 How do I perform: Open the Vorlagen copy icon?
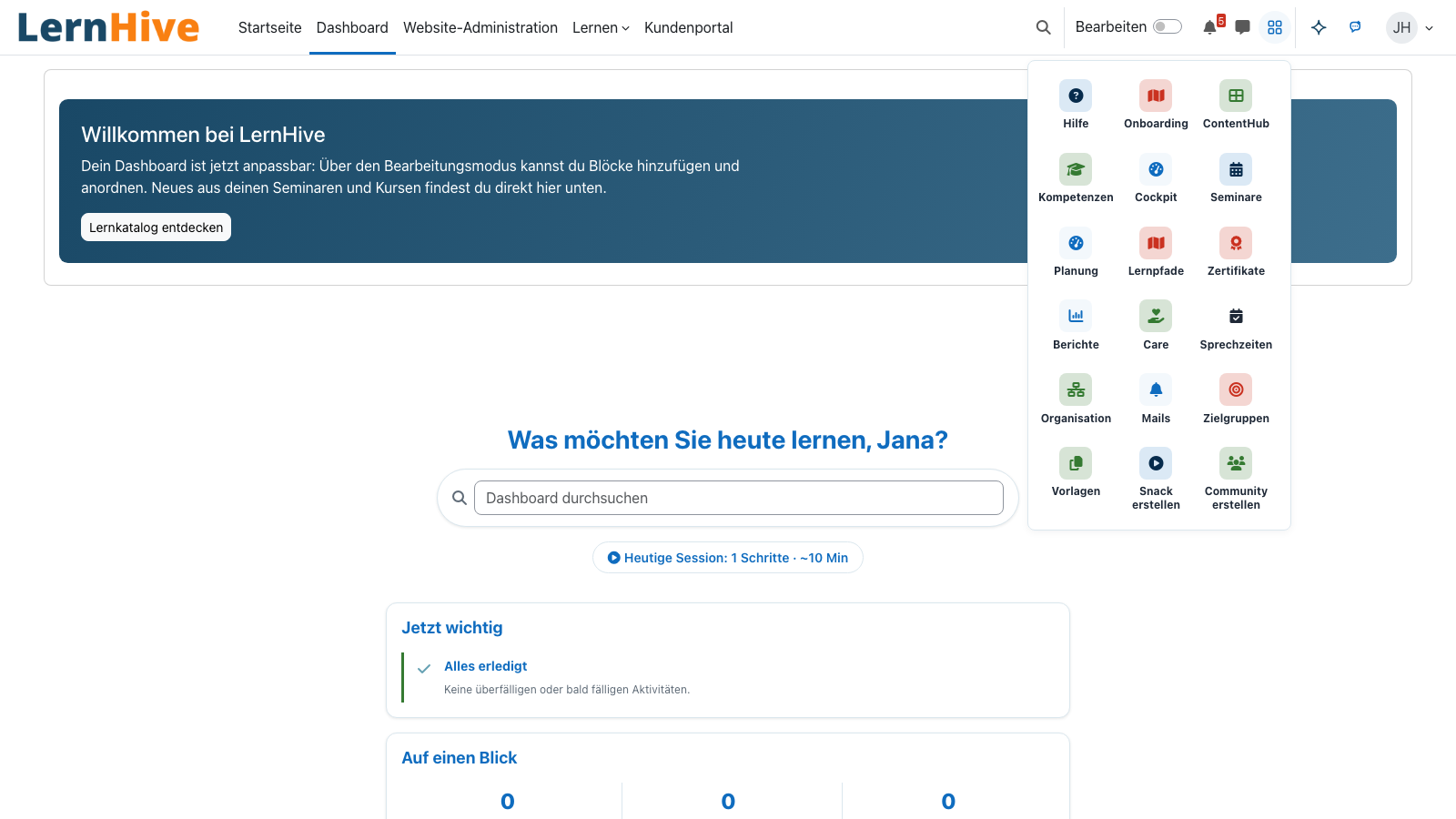[x=1076, y=463]
